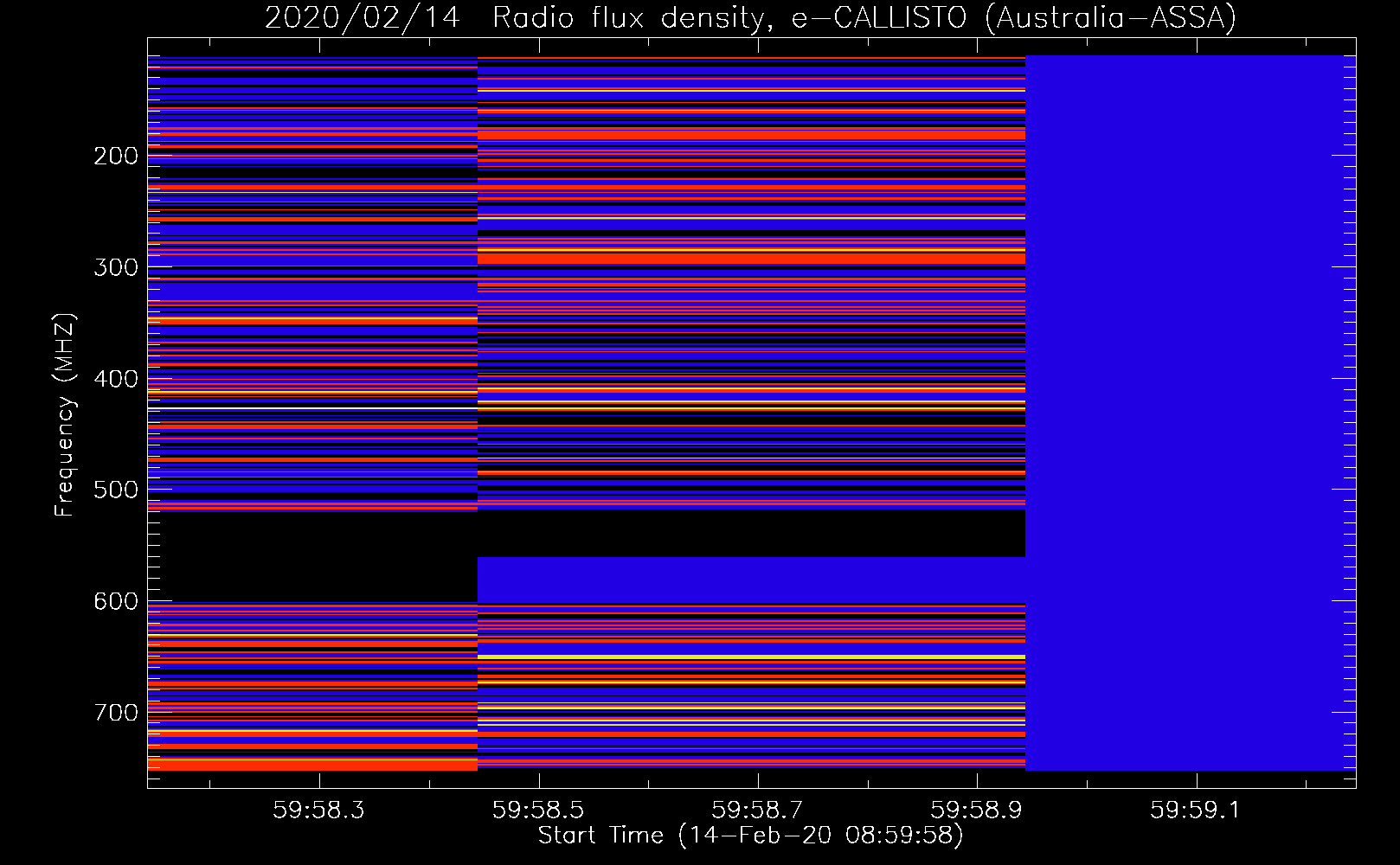The width and height of the screenshot is (1400, 865).
Task: Click the 300 frequency tick label
Action: pyautogui.click(x=116, y=267)
